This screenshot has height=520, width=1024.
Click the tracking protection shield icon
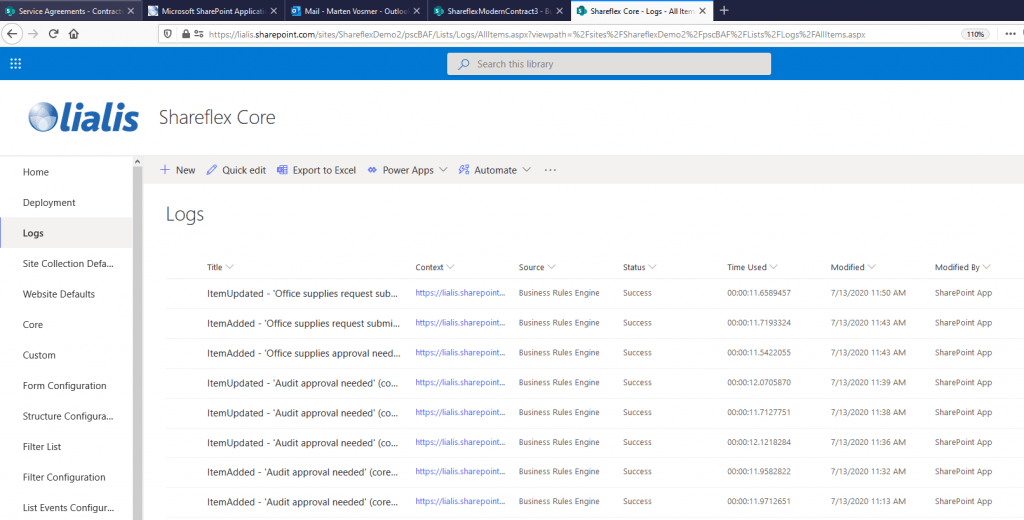click(x=168, y=34)
